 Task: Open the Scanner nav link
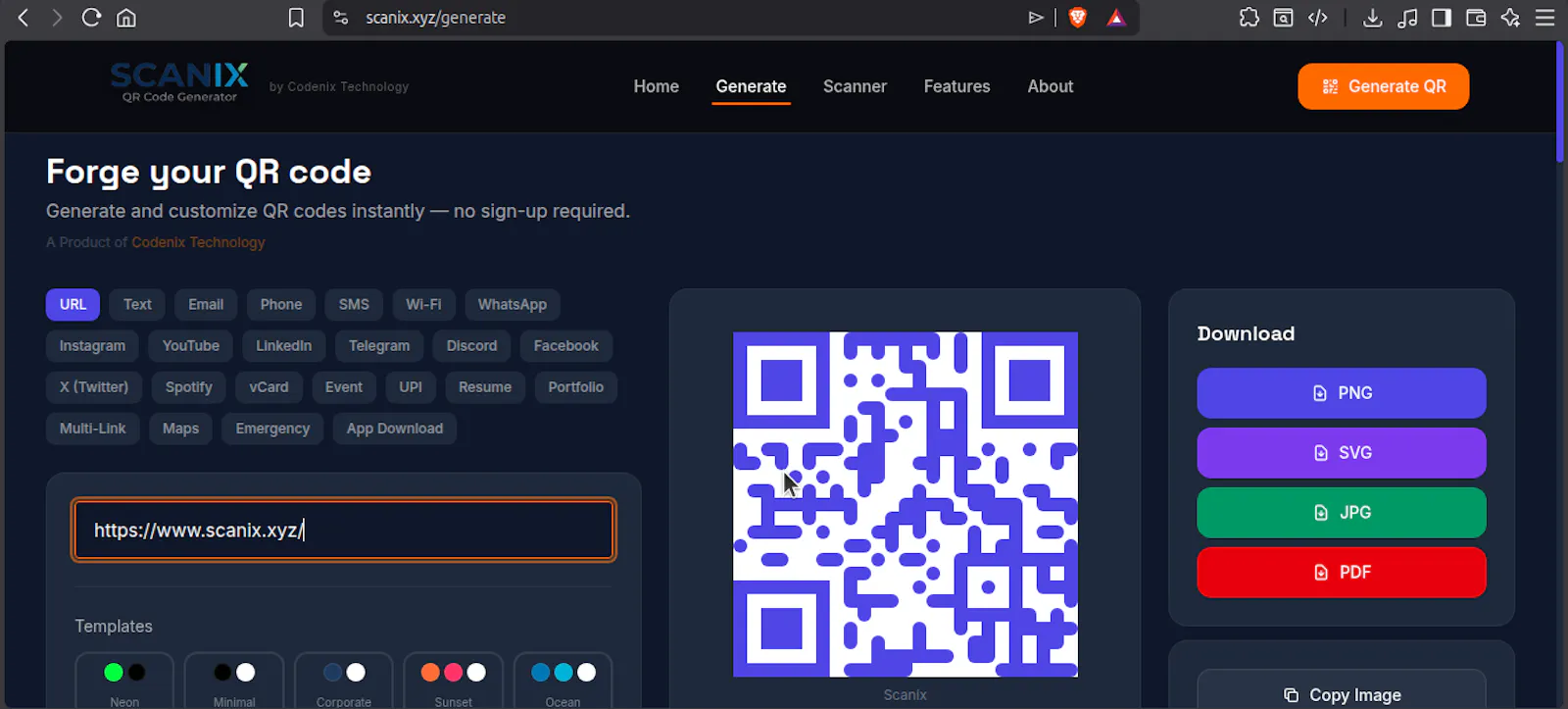(x=855, y=86)
